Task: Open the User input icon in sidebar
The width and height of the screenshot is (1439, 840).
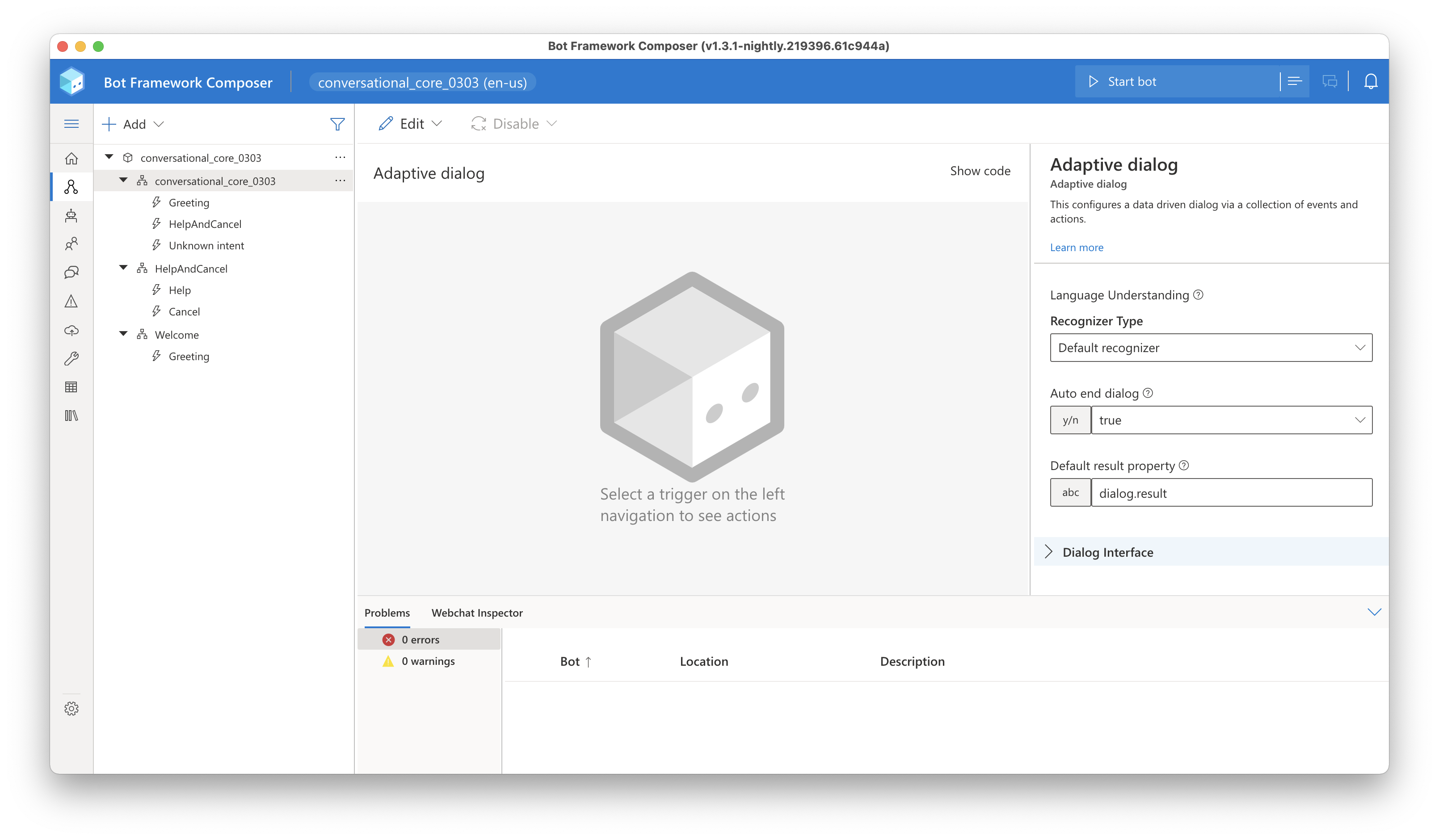Action: pyautogui.click(x=72, y=244)
